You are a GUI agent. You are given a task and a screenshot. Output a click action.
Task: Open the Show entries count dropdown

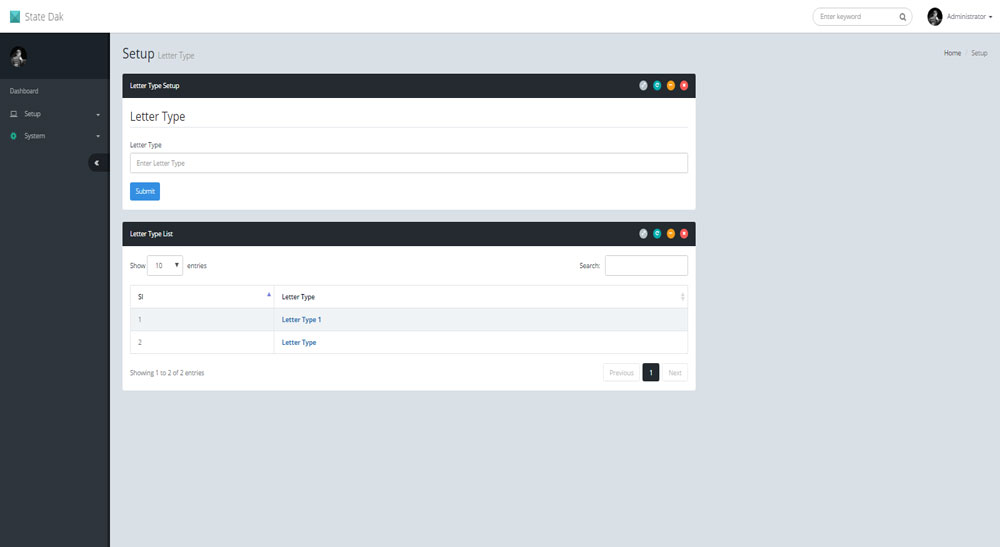click(165, 266)
